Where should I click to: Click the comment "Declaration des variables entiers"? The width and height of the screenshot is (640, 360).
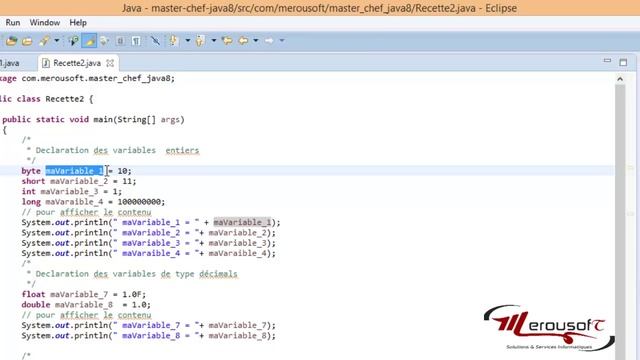(118, 150)
